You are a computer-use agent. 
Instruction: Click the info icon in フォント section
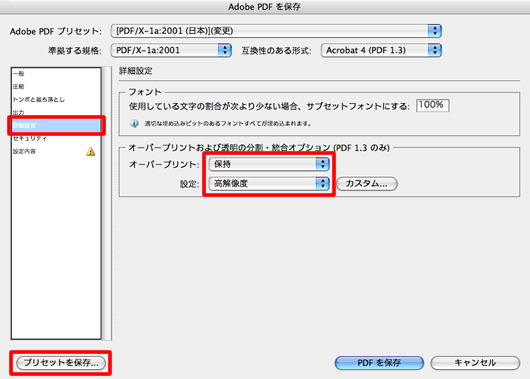click(x=134, y=123)
